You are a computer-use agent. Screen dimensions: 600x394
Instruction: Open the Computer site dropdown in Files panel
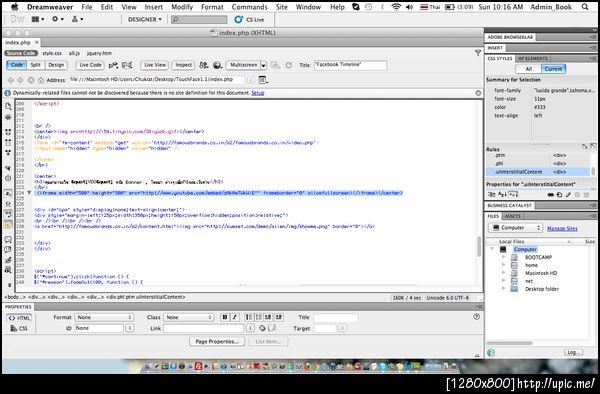(x=515, y=228)
